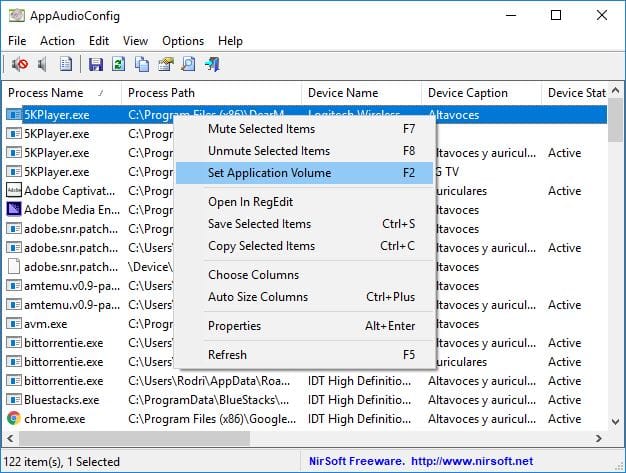This screenshot has height=473, width=626.
Task: Click the green Refresh toolbar icon
Action: click(x=119, y=64)
